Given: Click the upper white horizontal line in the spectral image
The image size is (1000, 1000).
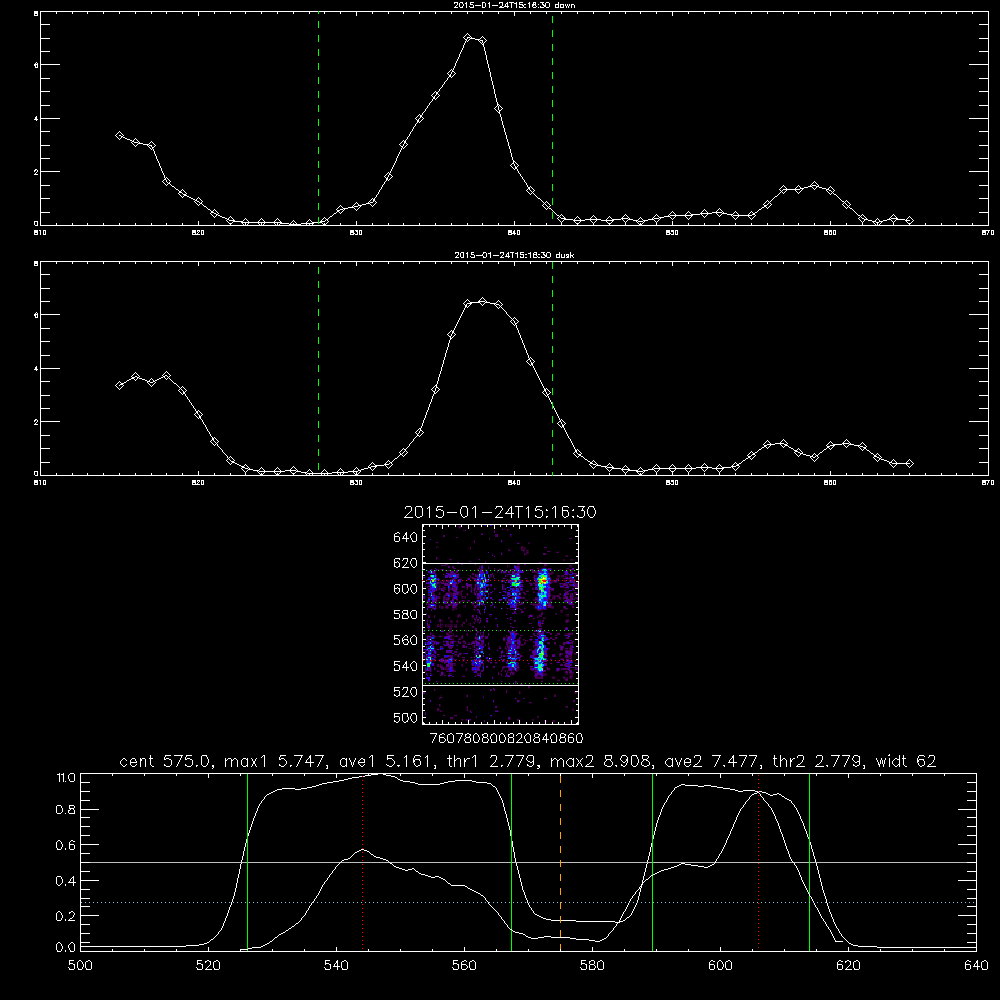Looking at the screenshot, I should tap(501, 563).
